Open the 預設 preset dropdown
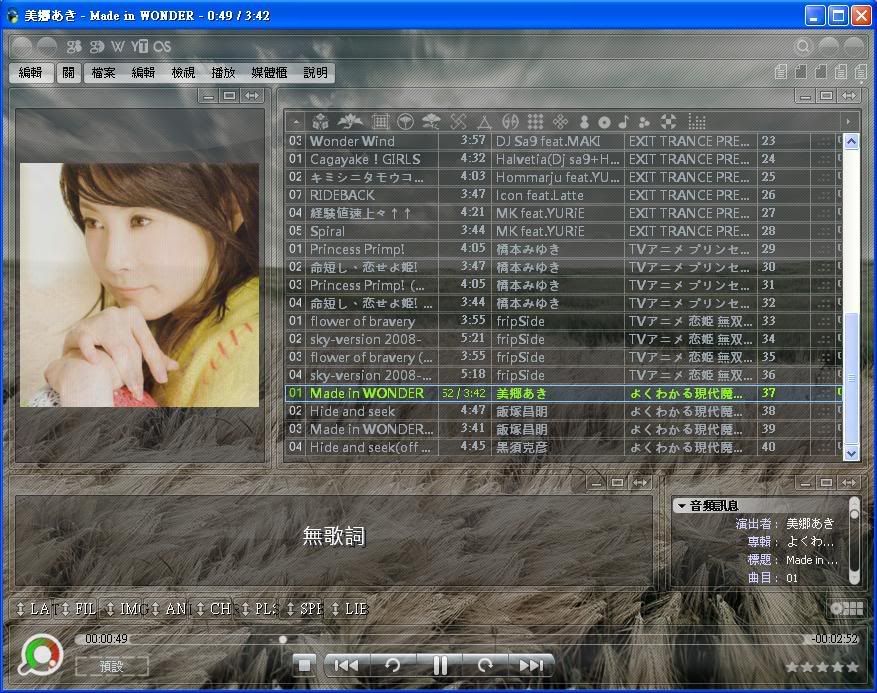The height and width of the screenshot is (693, 877). click(112, 666)
